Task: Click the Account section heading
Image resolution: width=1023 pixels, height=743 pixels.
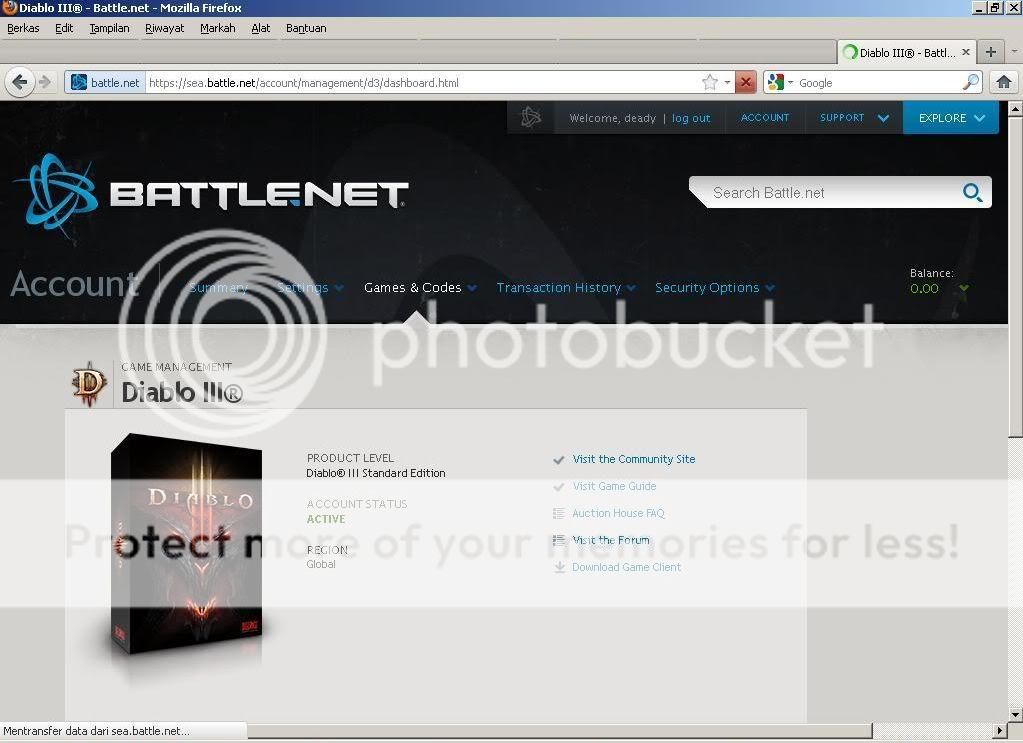Action: pyautogui.click(x=75, y=284)
